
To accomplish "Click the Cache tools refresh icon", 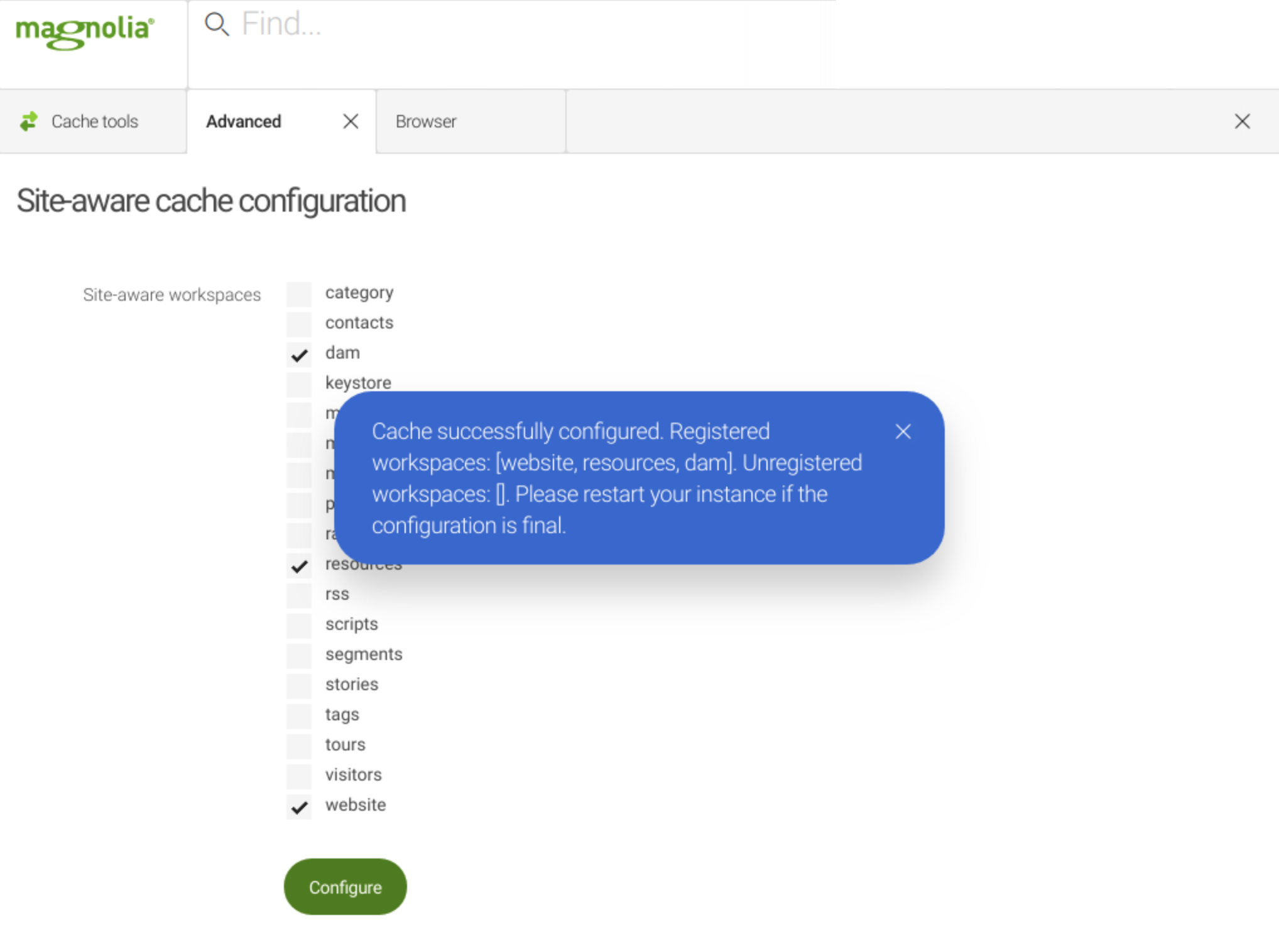I will [x=29, y=121].
